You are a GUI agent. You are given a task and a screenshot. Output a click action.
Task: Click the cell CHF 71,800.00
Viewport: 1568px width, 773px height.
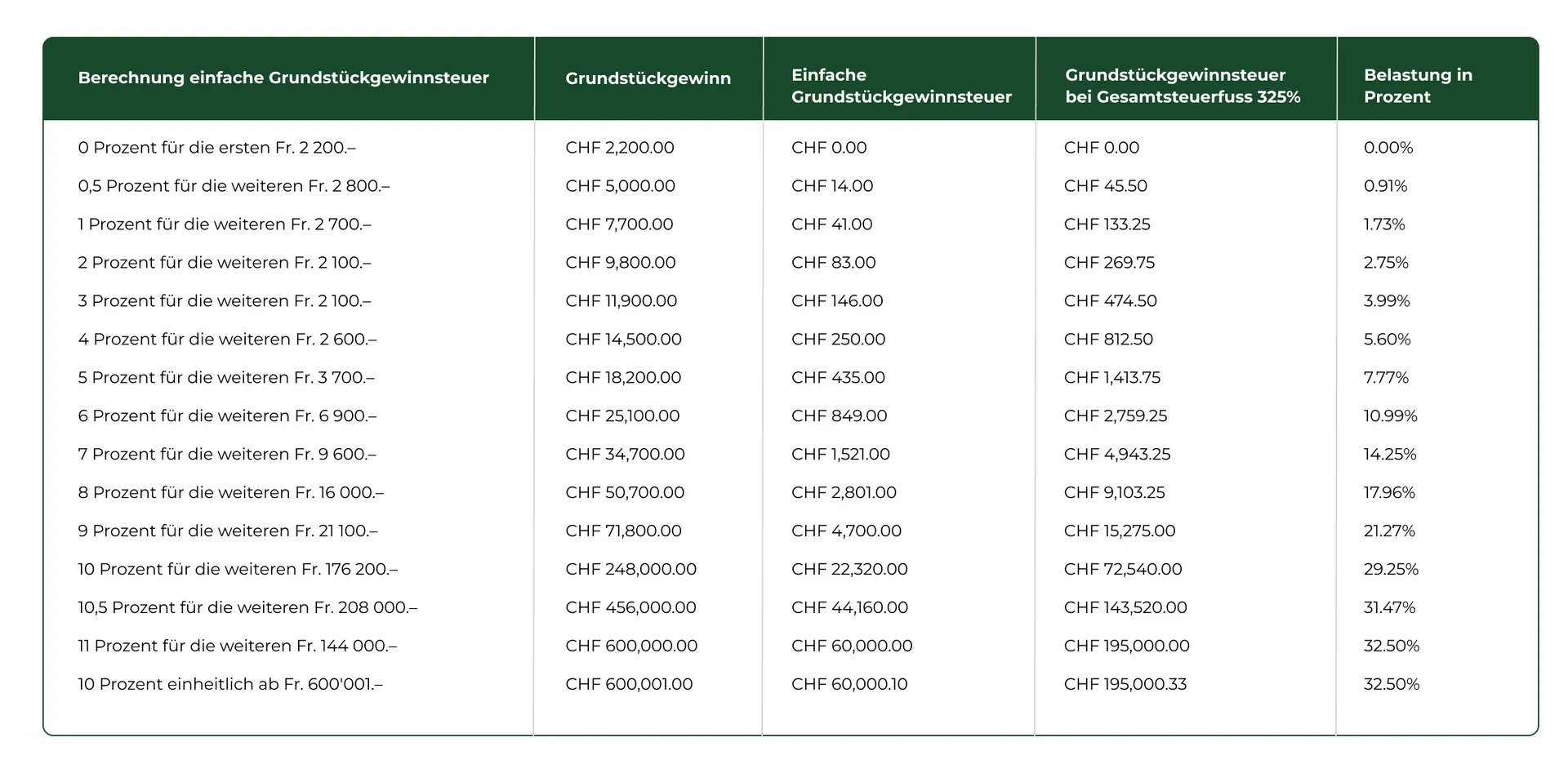point(623,531)
